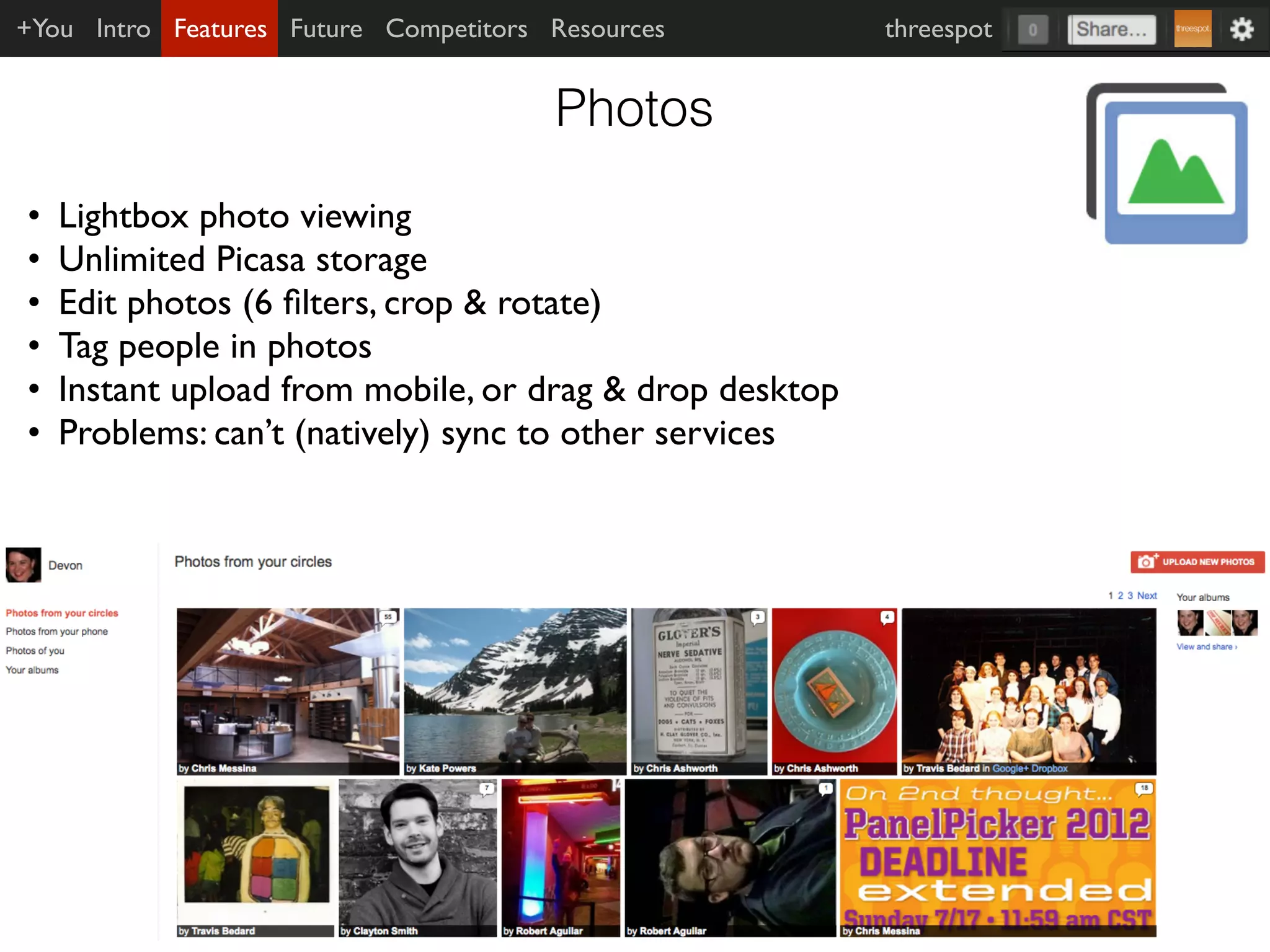Select the Features tab

(x=220, y=29)
